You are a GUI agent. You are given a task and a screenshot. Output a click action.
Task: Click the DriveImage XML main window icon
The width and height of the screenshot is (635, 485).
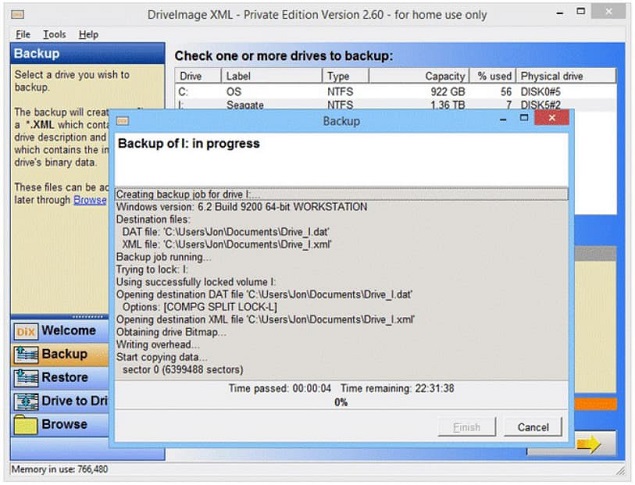17,15
